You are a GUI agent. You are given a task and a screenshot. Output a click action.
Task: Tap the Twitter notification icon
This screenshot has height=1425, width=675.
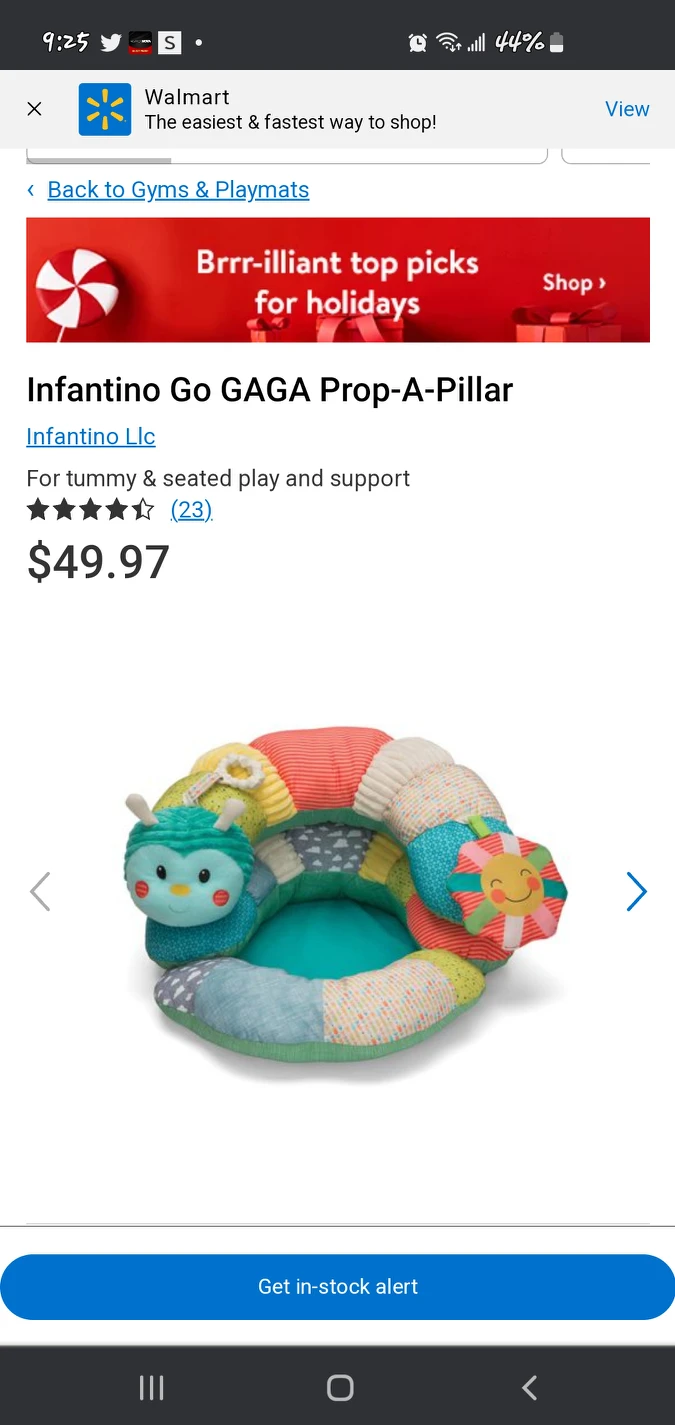pyautogui.click(x=110, y=42)
